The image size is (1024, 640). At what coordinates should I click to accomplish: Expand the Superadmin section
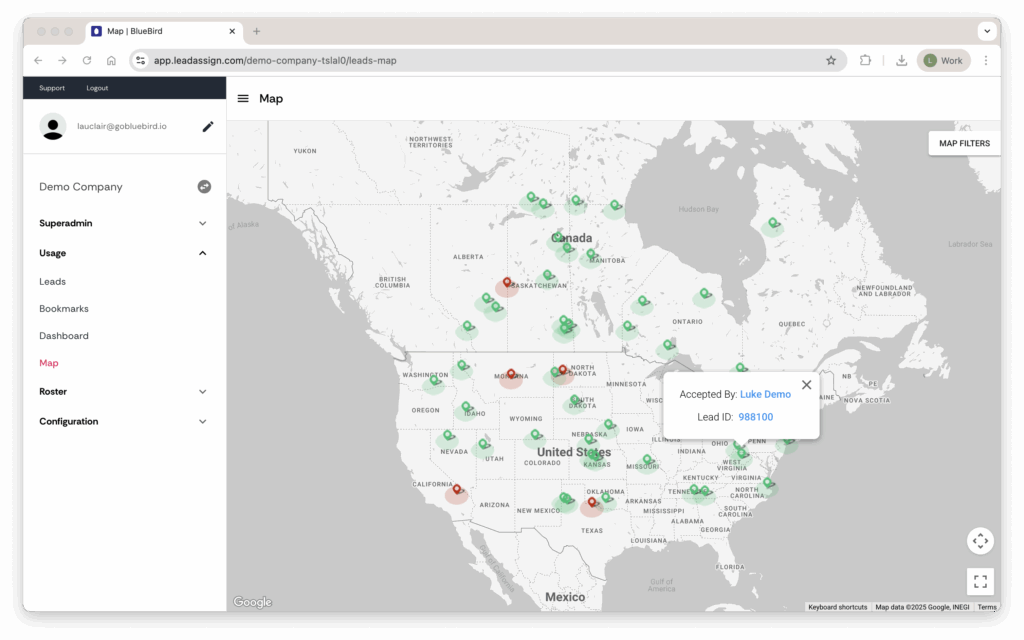click(202, 224)
